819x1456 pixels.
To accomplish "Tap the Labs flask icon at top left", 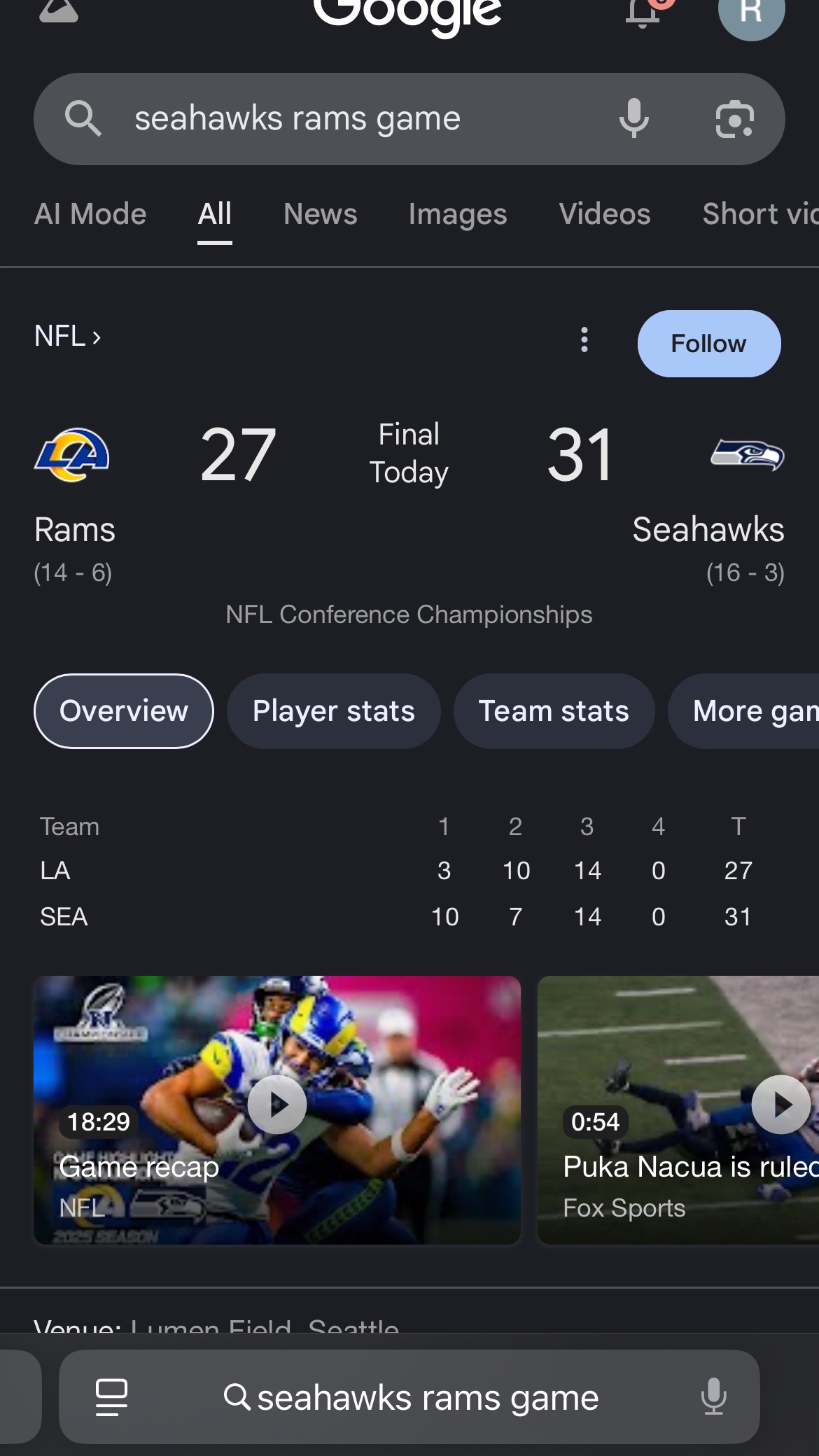I will coord(59,10).
